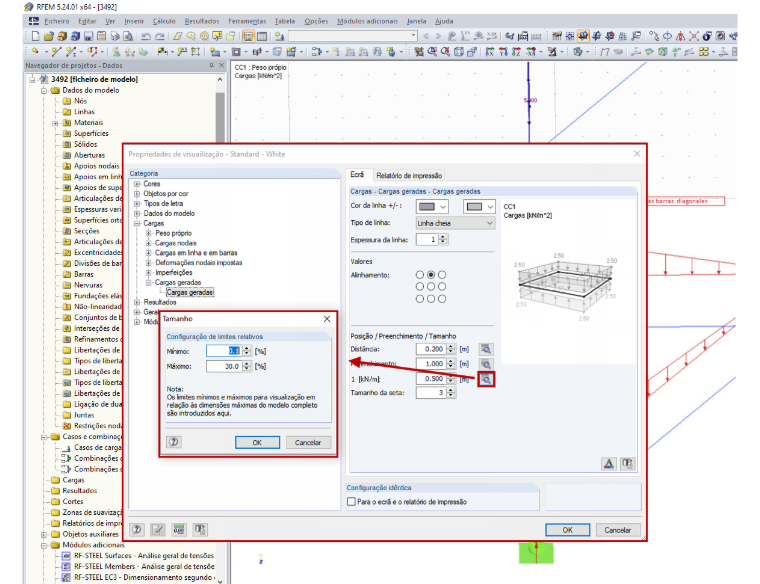
Task: Click the units and decimals icon at dialog bottom
Action: 179,529
